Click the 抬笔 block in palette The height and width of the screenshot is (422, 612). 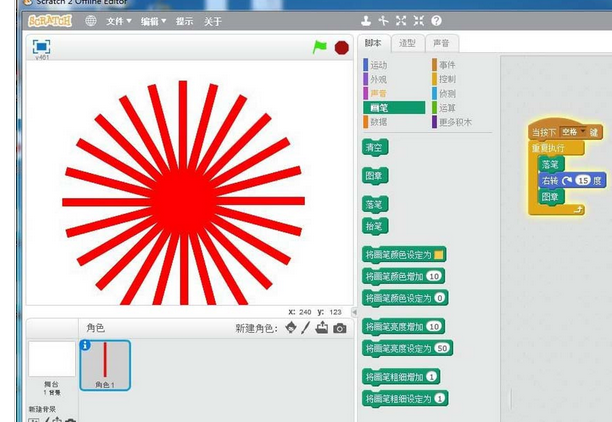coord(375,226)
